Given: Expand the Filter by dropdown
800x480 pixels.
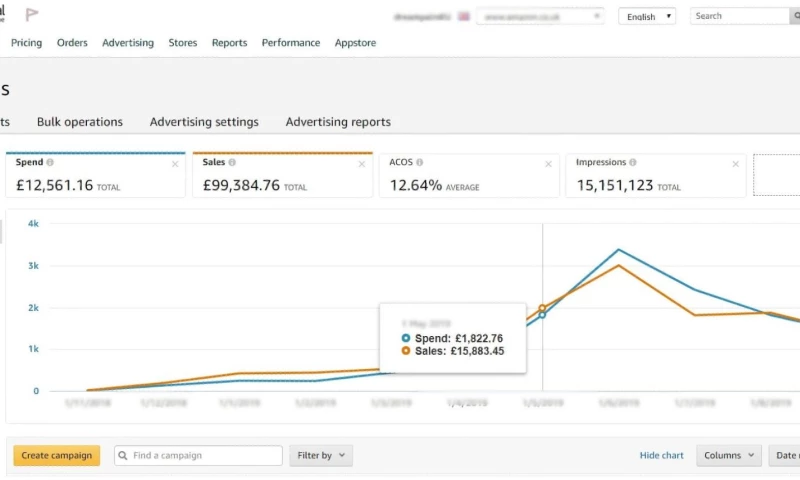Looking at the screenshot, I should click(321, 456).
